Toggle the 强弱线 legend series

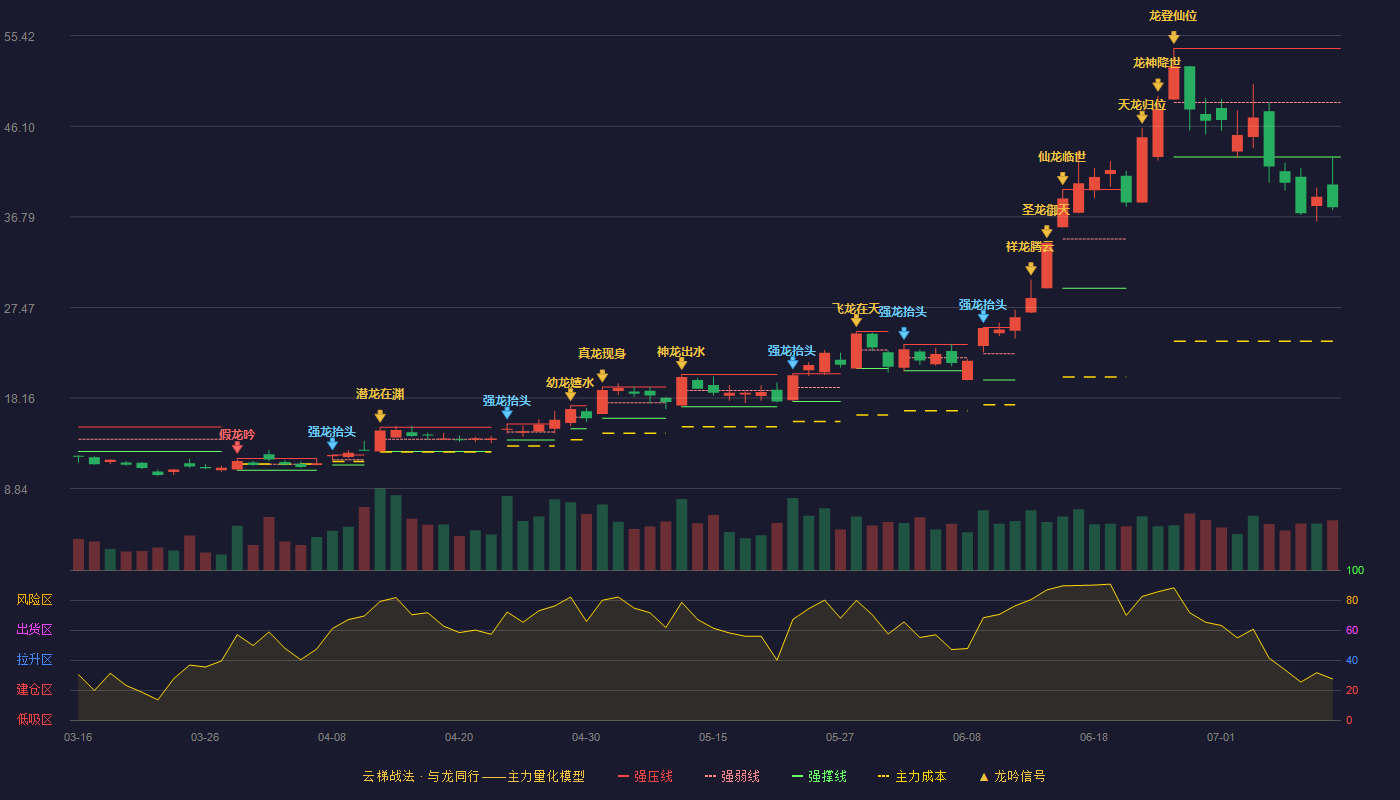tap(732, 776)
